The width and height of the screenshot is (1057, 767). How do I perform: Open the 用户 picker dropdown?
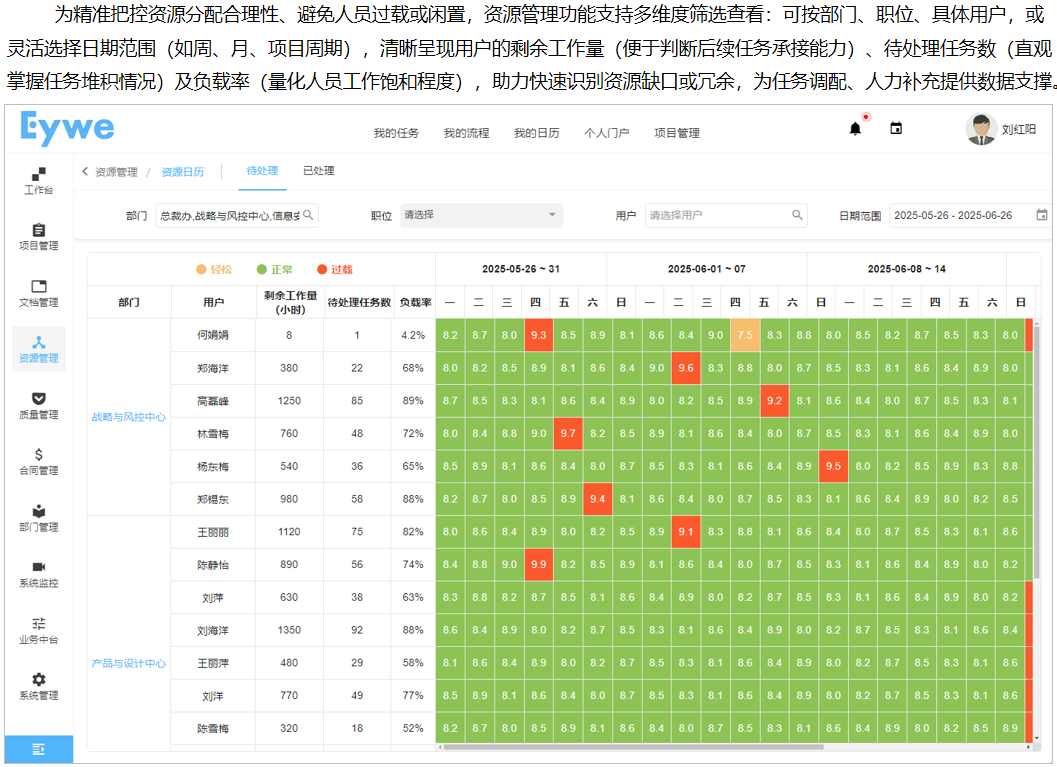[726, 215]
